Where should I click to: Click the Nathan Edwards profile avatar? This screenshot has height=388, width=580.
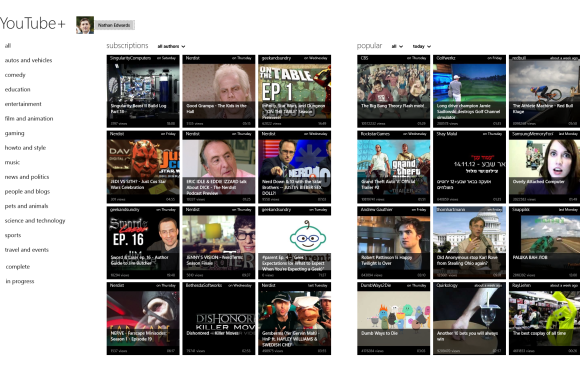pyautogui.click(x=85, y=25)
